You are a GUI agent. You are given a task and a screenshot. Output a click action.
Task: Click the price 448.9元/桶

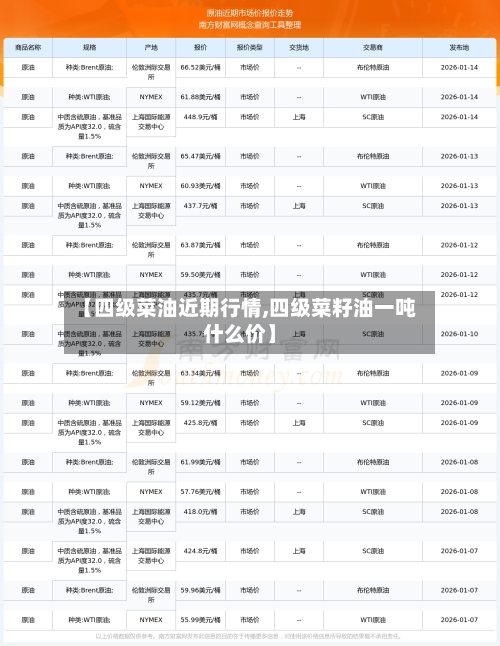click(x=201, y=117)
